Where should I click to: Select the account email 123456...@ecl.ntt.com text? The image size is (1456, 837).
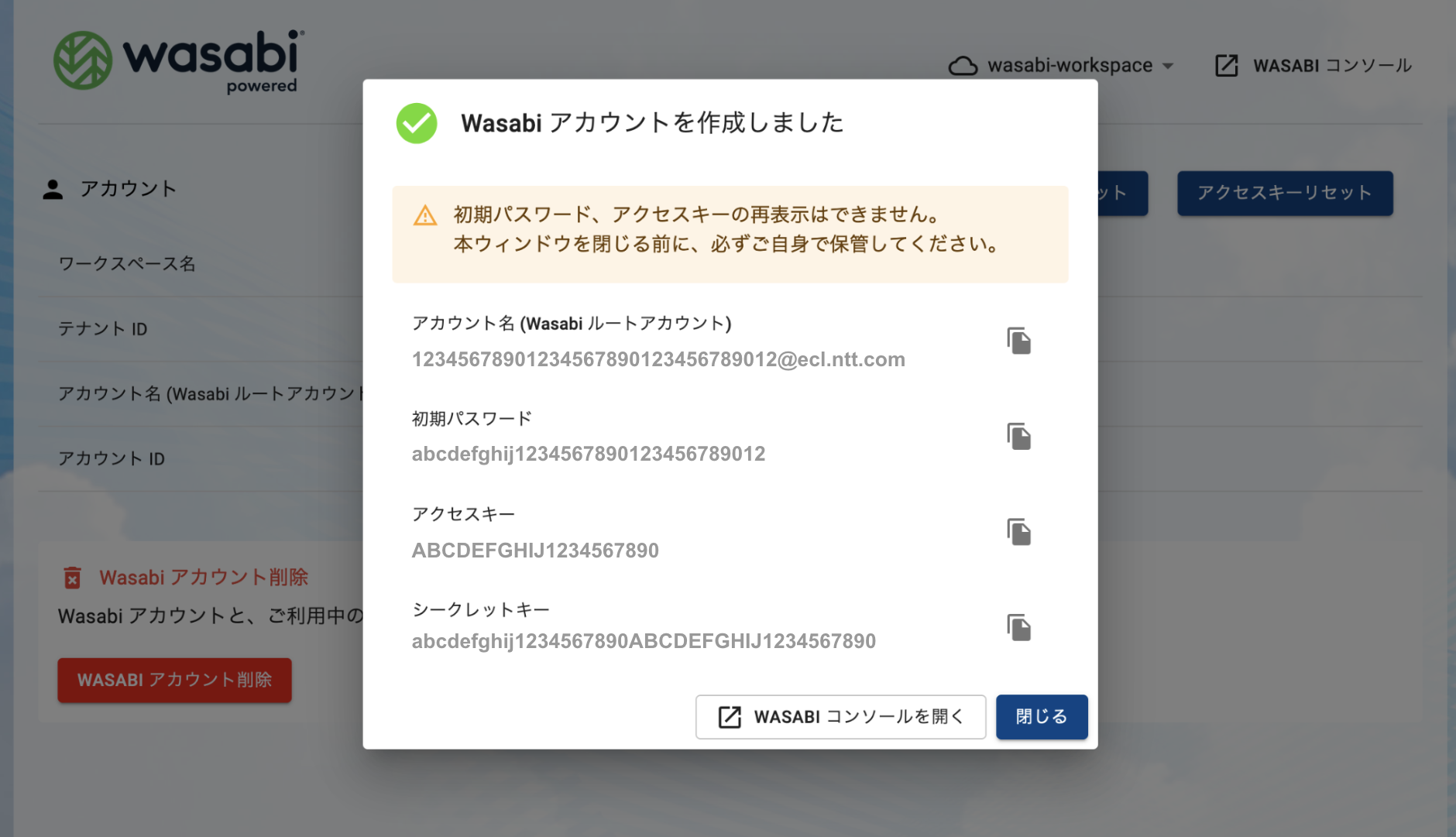[x=658, y=359]
